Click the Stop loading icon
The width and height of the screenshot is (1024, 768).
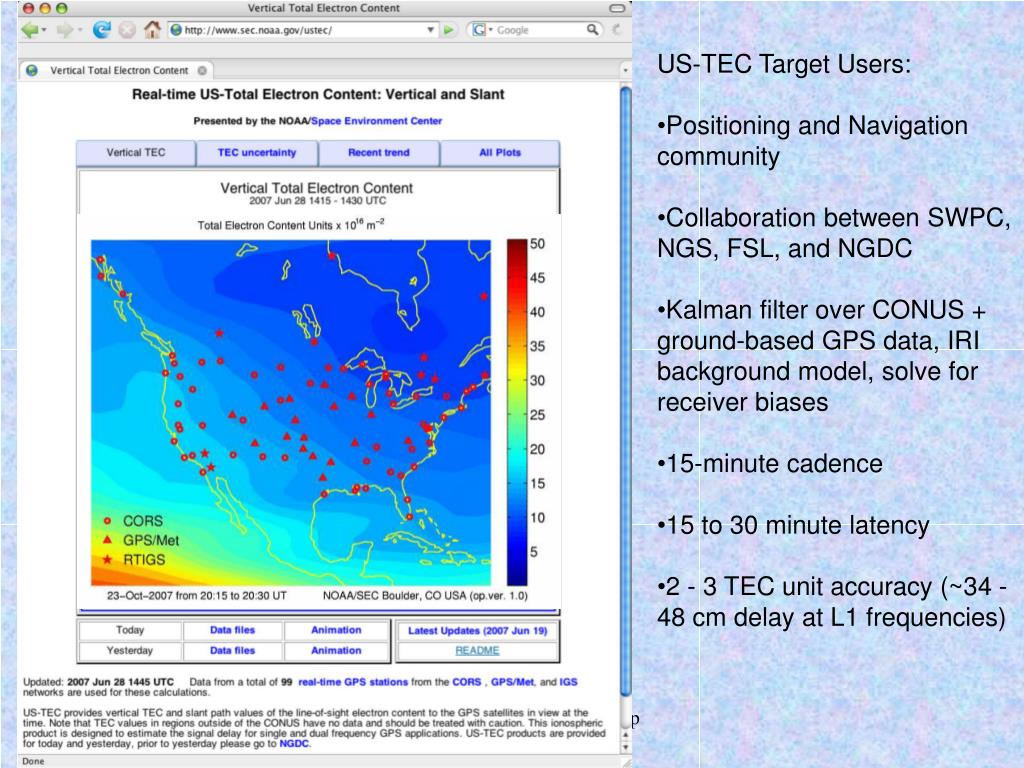click(x=127, y=30)
